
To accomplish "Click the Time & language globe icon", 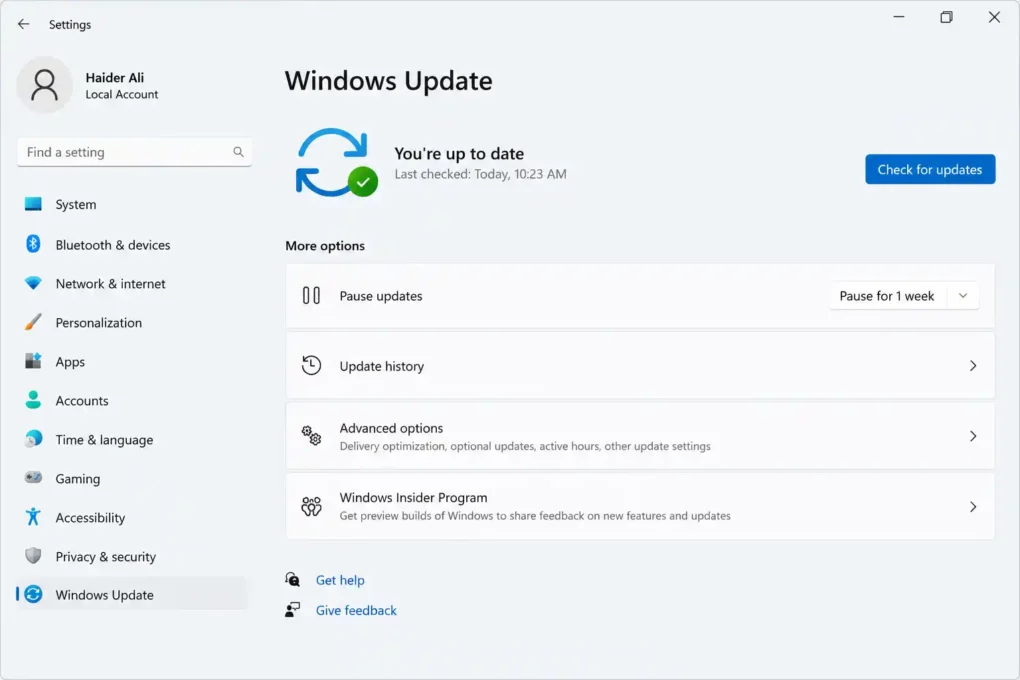I will click(x=33, y=439).
